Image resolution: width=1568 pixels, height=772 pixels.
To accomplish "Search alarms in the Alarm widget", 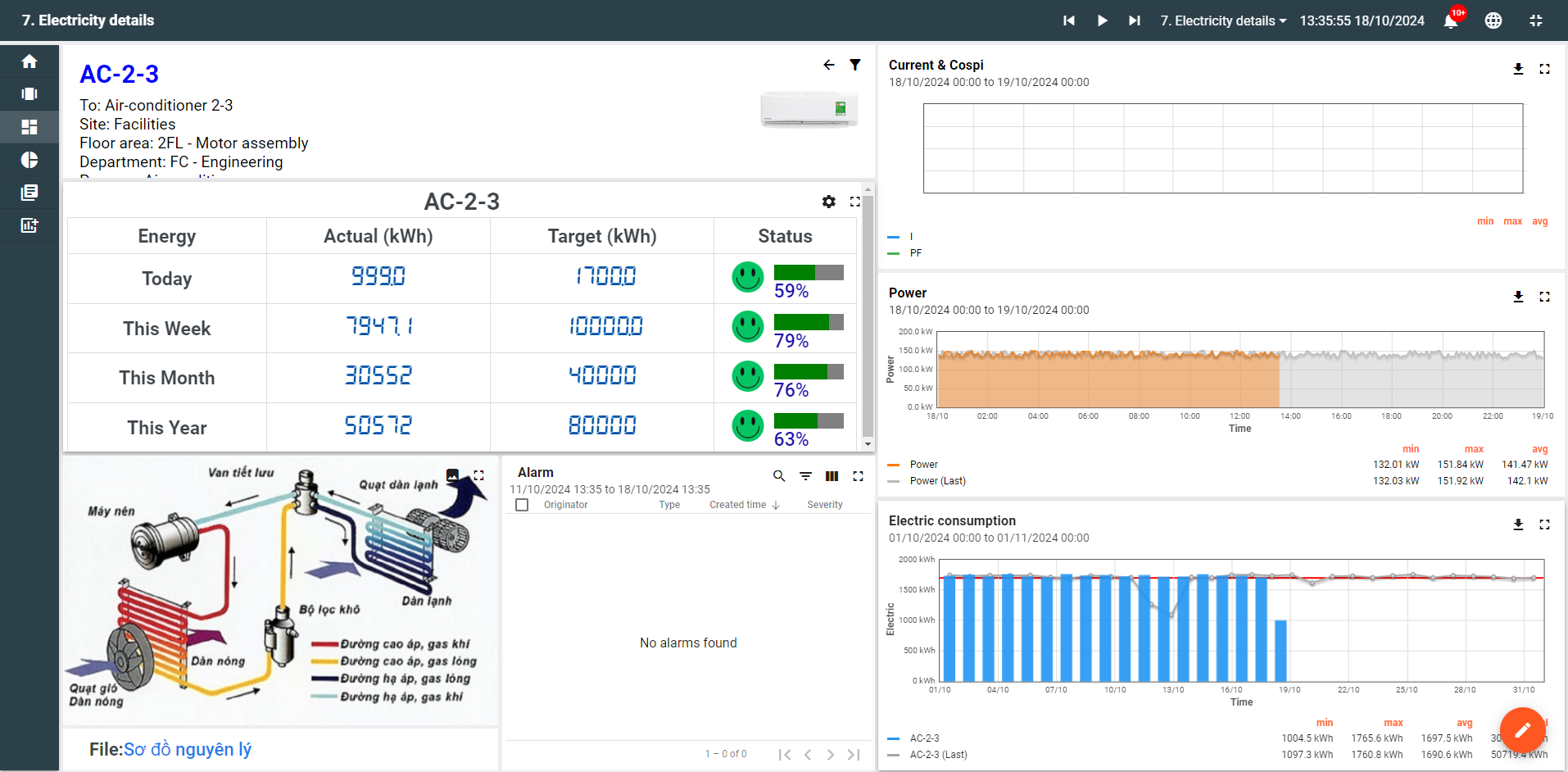I will coord(779,476).
